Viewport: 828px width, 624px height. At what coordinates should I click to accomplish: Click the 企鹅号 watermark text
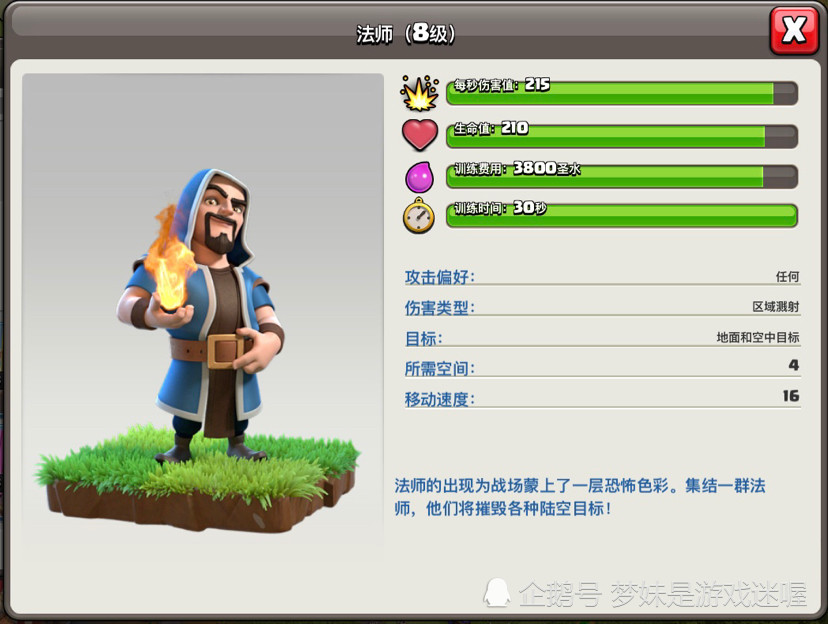560,593
